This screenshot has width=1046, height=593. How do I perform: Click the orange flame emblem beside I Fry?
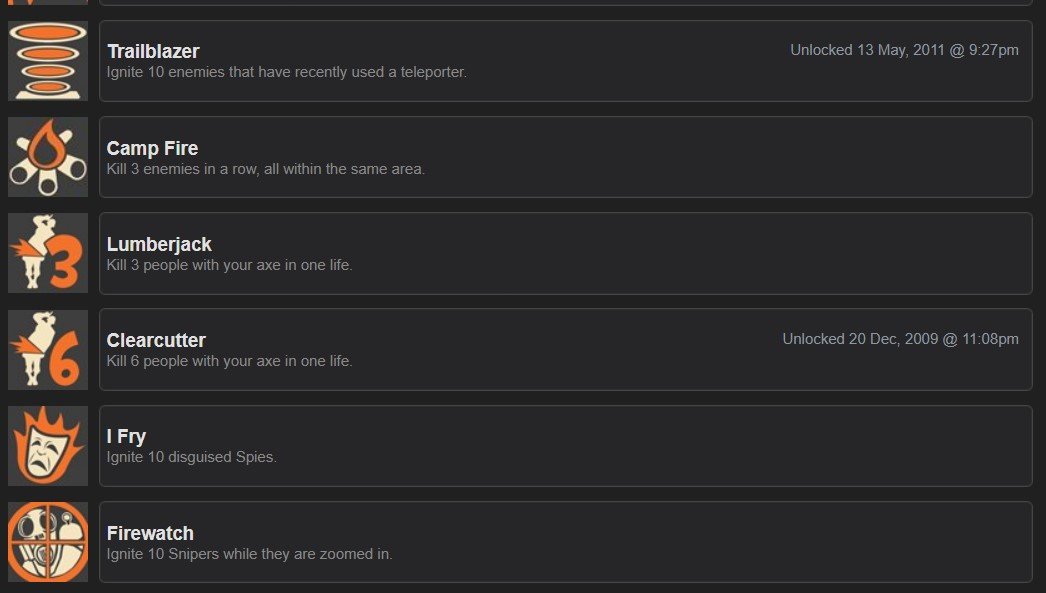tap(47, 446)
